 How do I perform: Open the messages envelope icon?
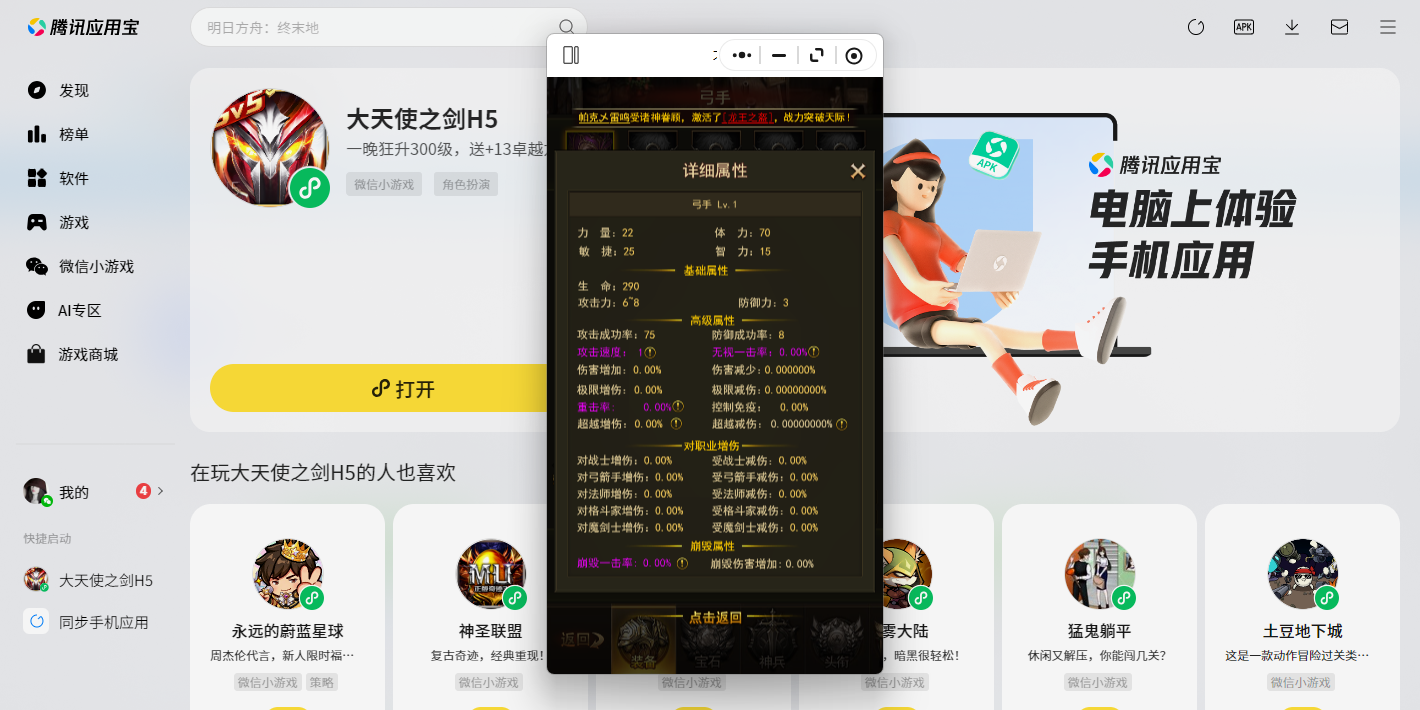[x=1340, y=27]
